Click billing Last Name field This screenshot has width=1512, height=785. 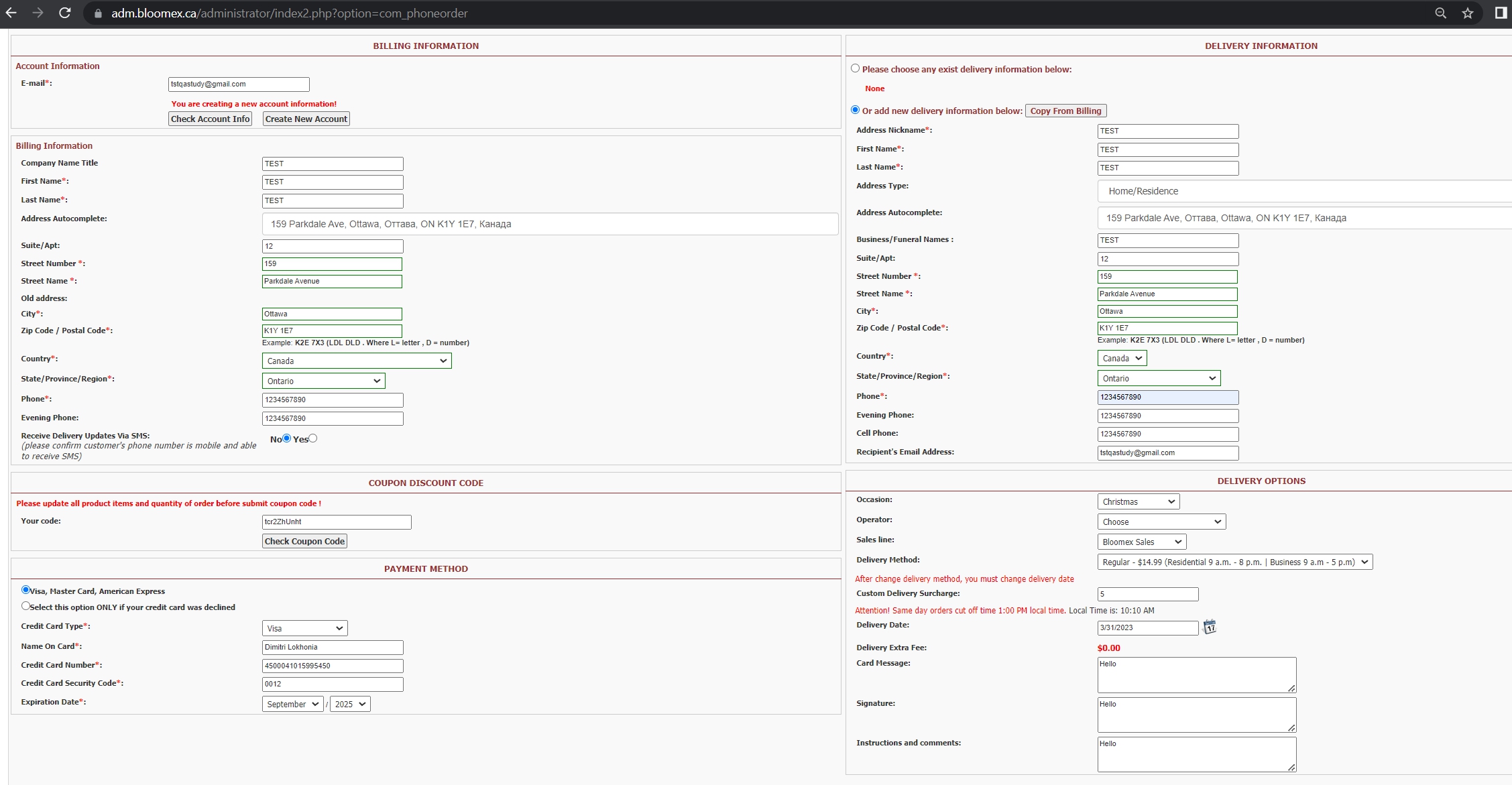(333, 200)
